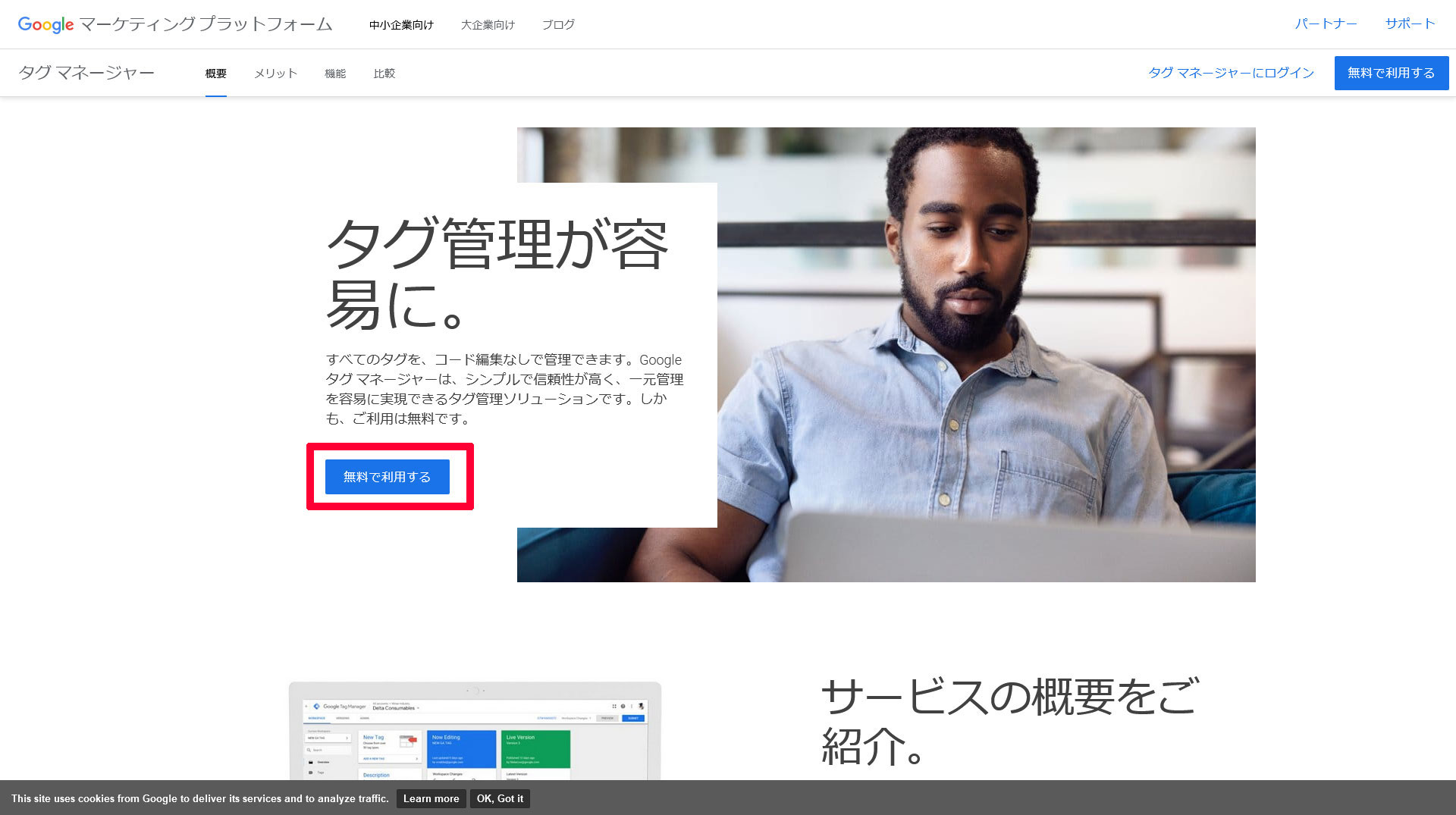
Task: Open the 大企業向け menu item
Action: pos(488,25)
